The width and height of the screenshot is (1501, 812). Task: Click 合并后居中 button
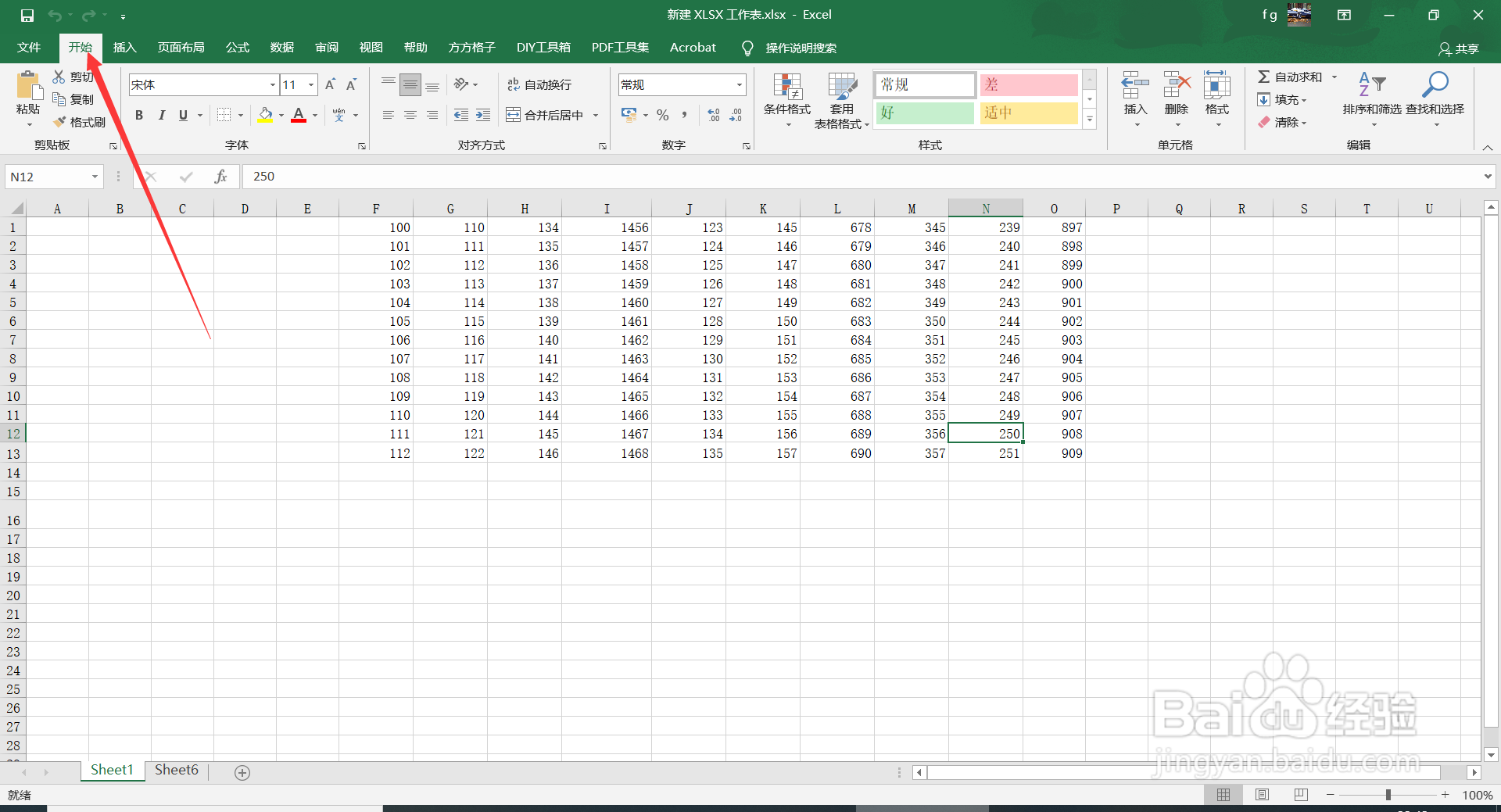(546, 115)
